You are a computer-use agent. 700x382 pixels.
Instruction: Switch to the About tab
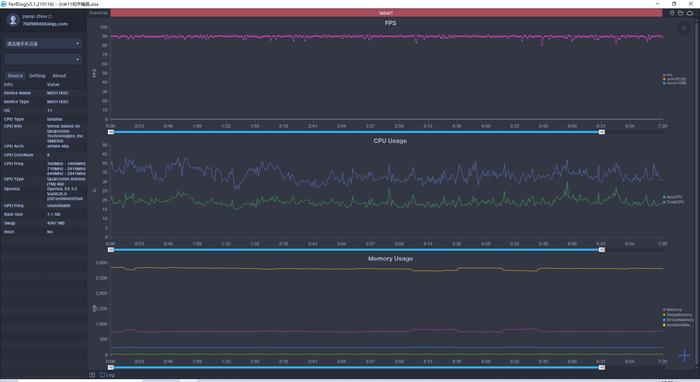[59, 76]
